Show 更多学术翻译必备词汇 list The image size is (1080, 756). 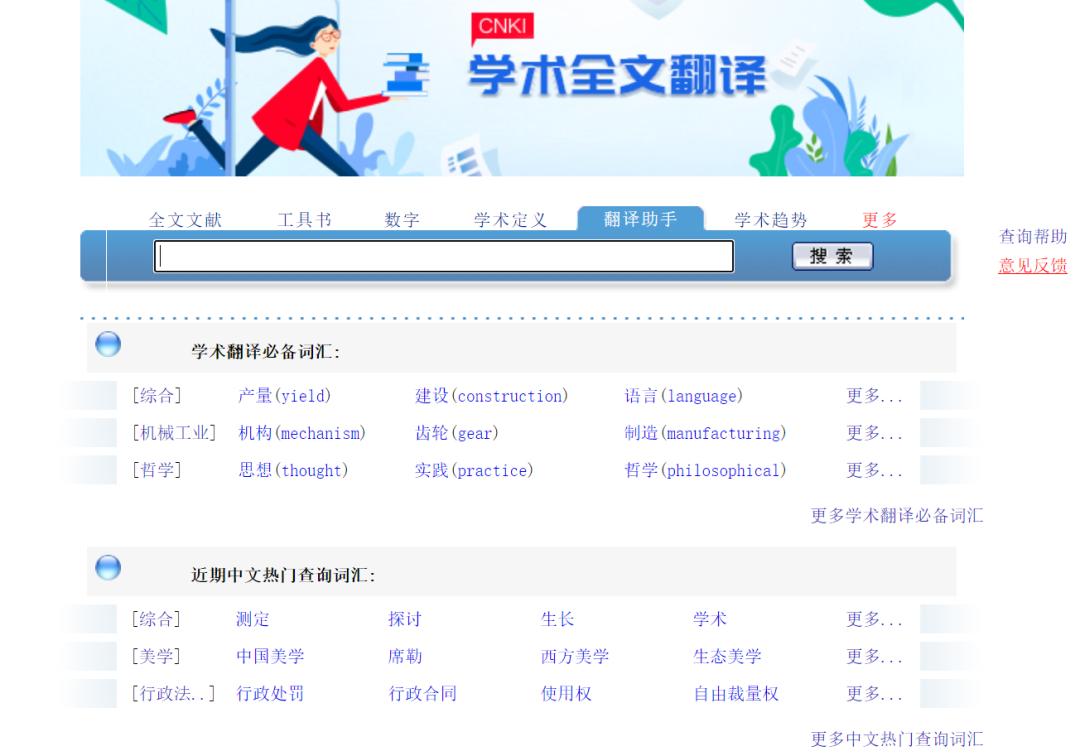pos(896,516)
